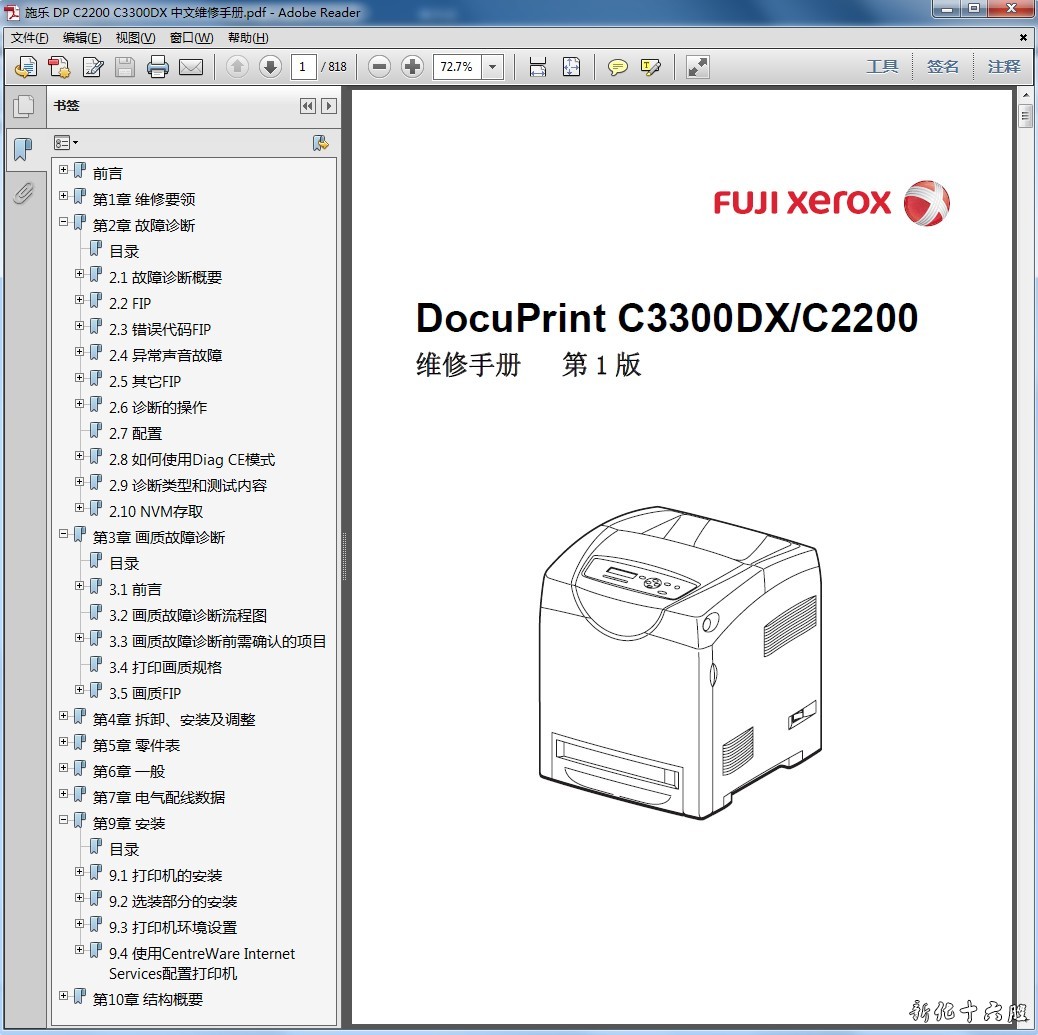Click the email envelope icon

(x=191, y=67)
